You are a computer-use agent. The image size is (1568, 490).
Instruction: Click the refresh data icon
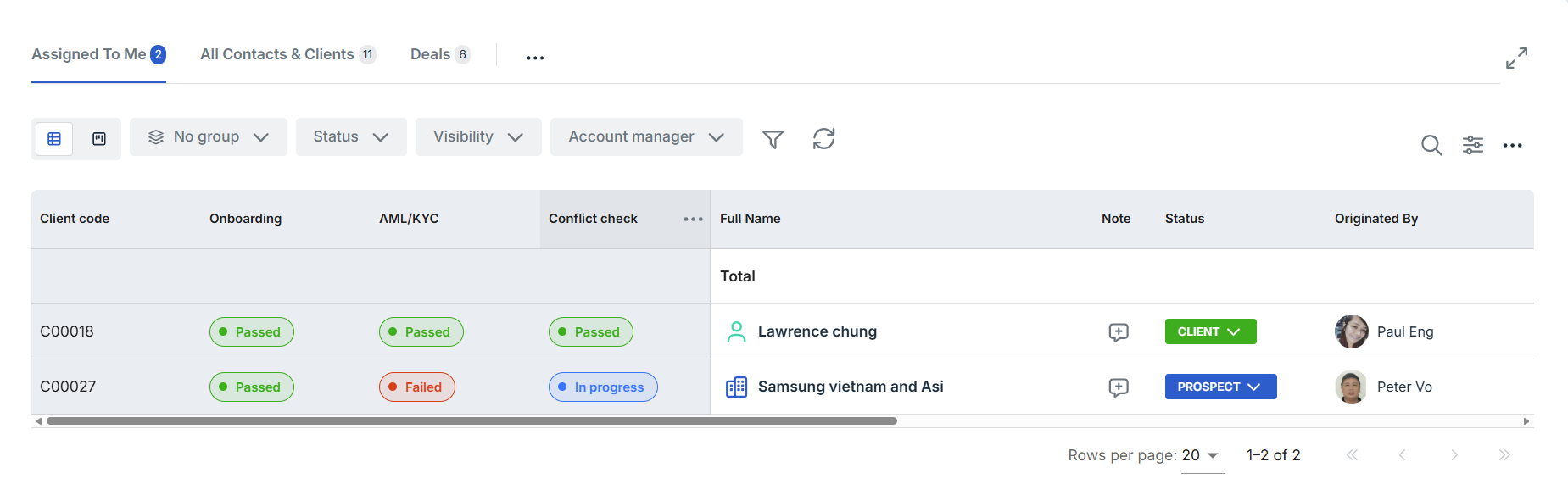(x=823, y=138)
